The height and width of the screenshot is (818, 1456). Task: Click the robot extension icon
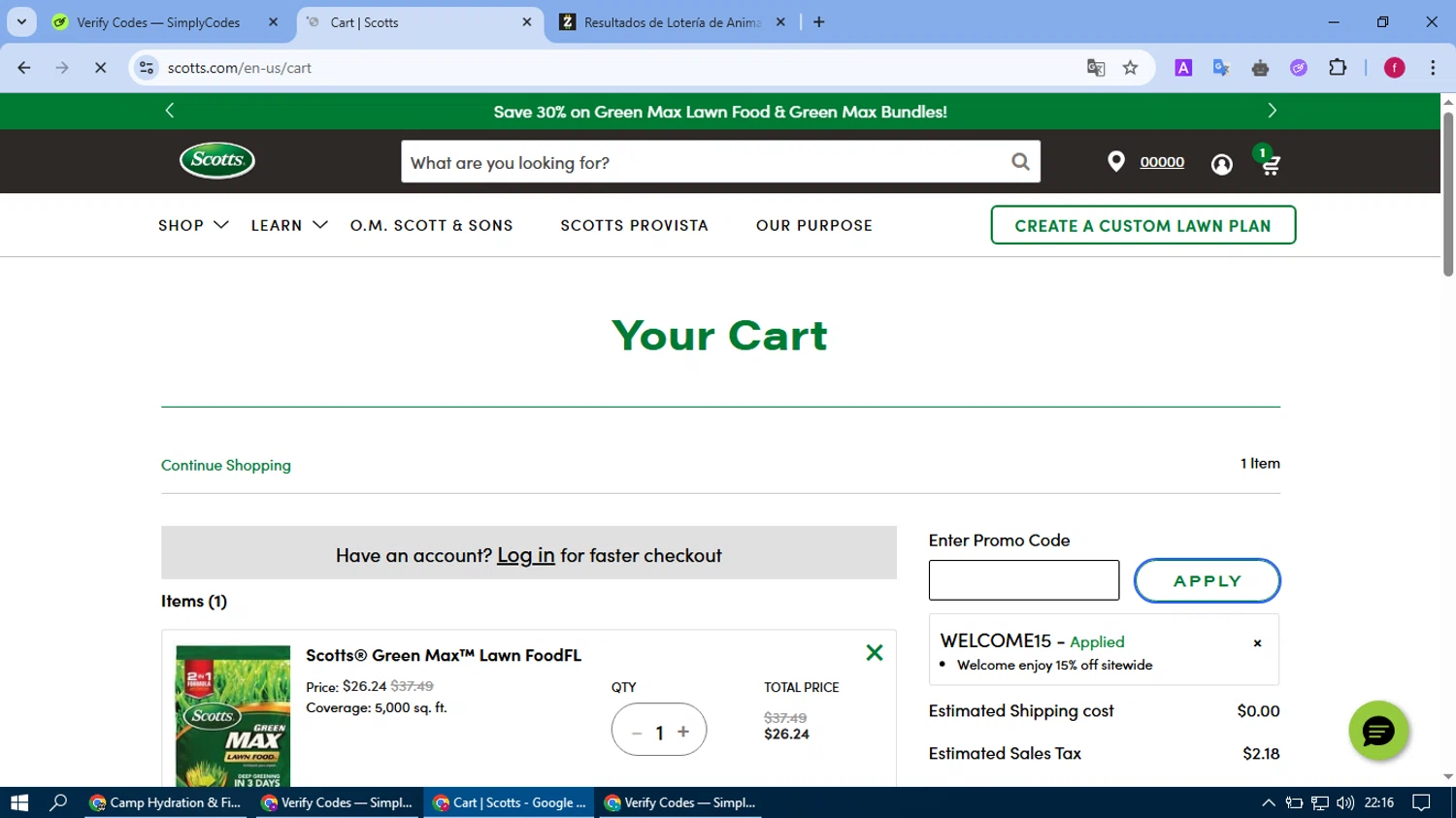tap(1260, 68)
